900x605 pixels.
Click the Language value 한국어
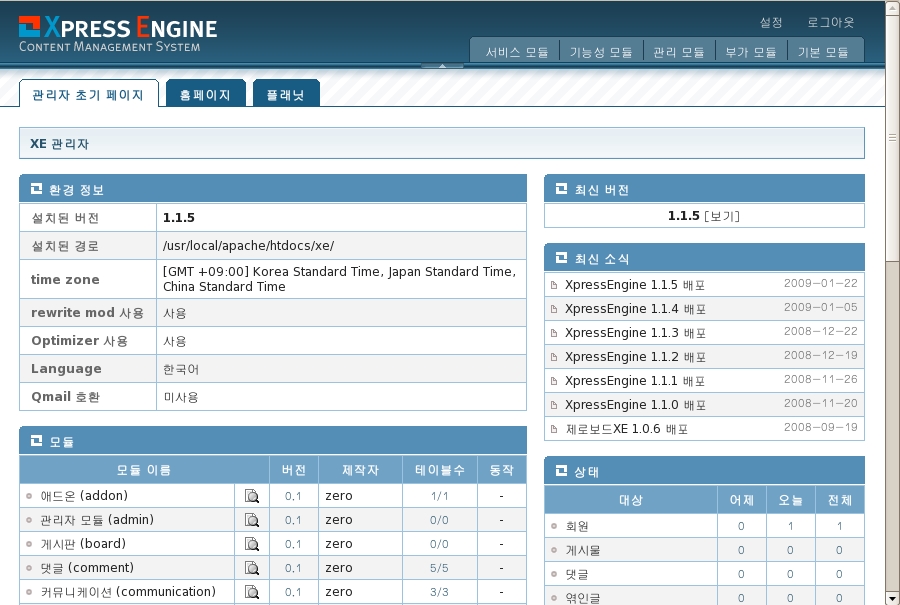click(x=181, y=369)
